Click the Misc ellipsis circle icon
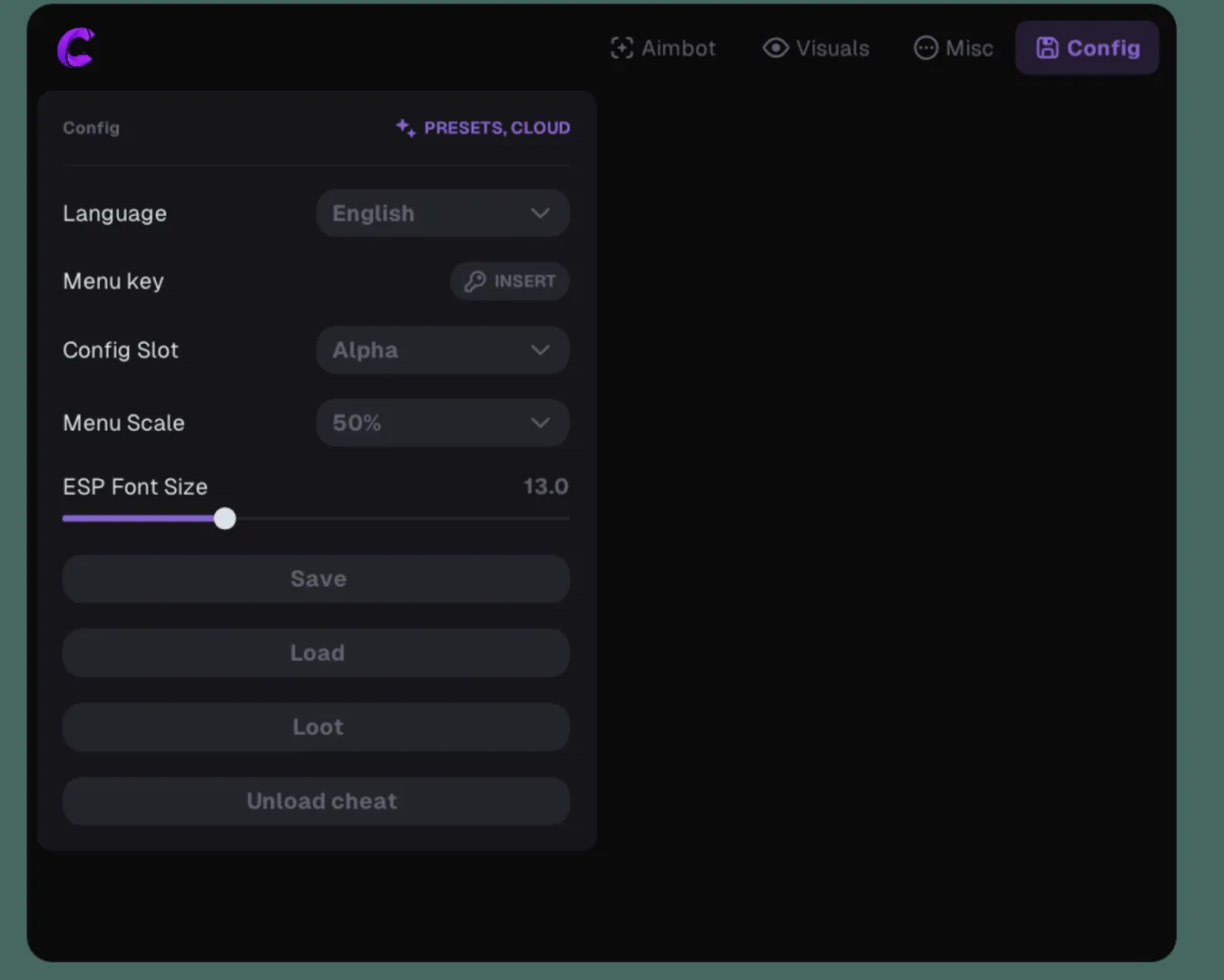The height and width of the screenshot is (980, 1224). pyautogui.click(x=925, y=48)
